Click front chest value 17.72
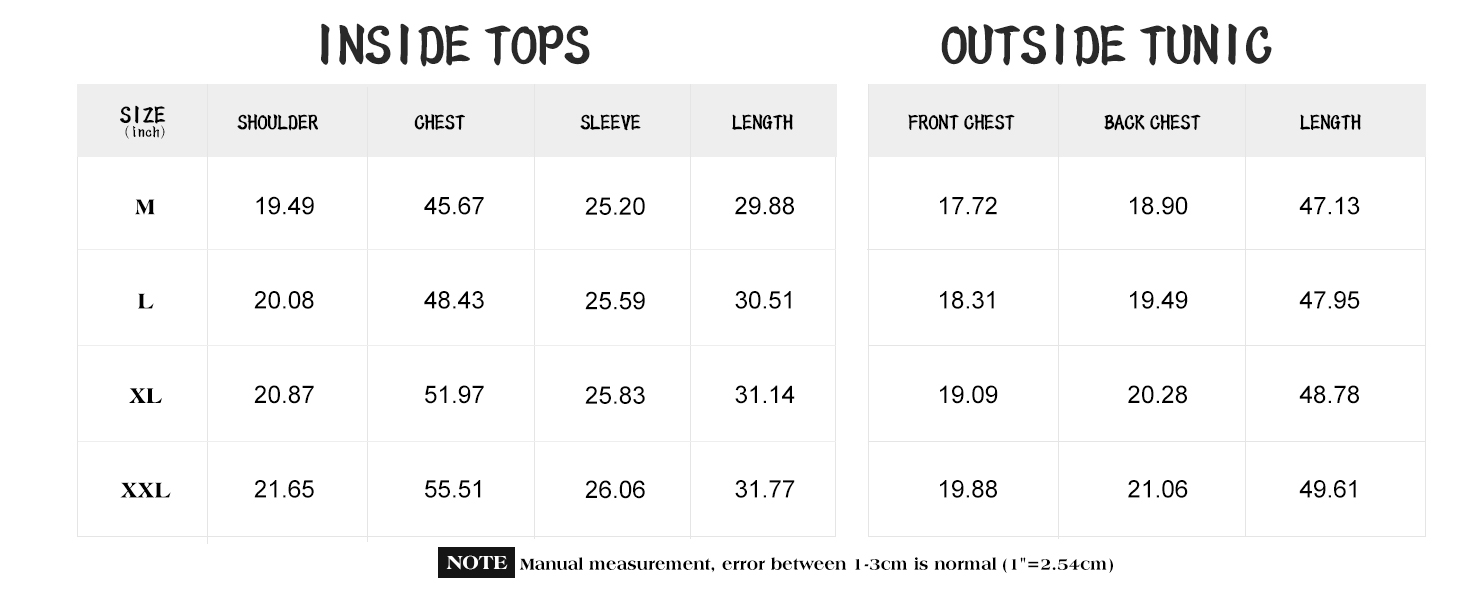Screen dimensions: 1464x600 [x=967, y=206]
